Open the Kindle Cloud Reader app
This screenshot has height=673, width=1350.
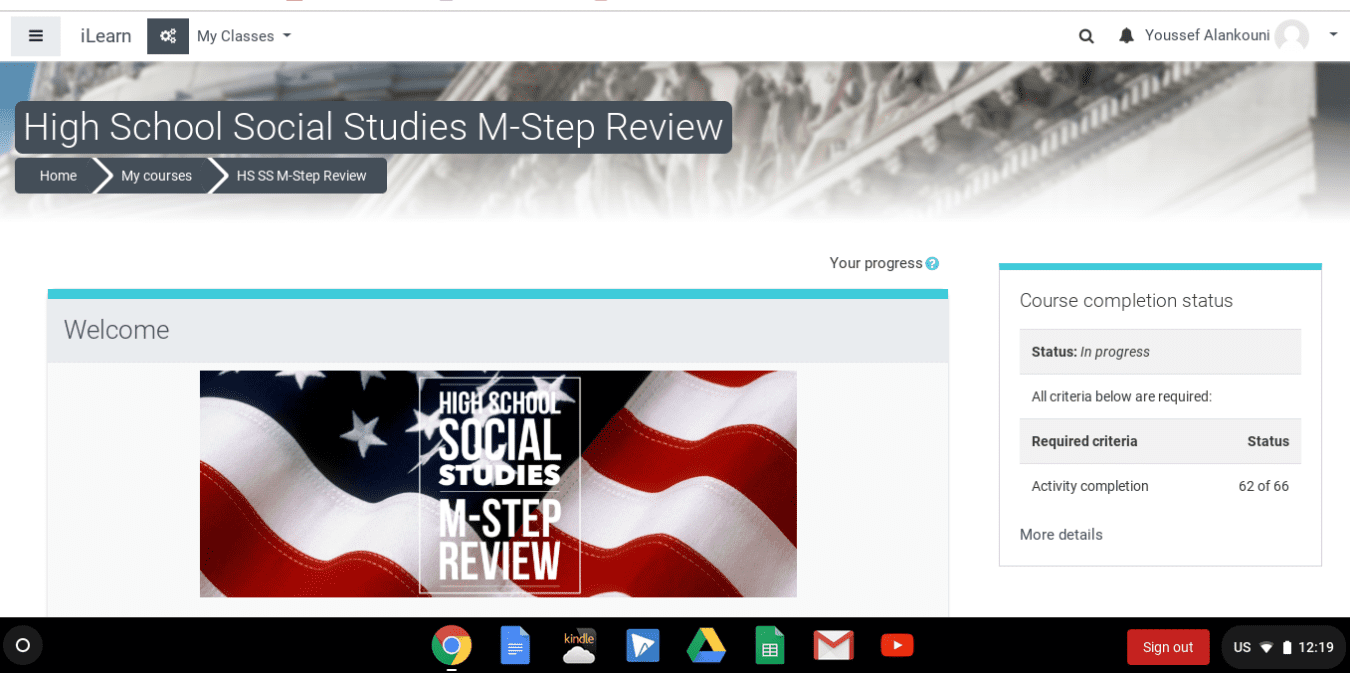tap(579, 645)
